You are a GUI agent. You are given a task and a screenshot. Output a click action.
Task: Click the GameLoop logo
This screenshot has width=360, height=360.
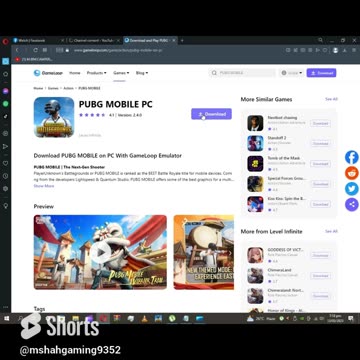click(48, 73)
